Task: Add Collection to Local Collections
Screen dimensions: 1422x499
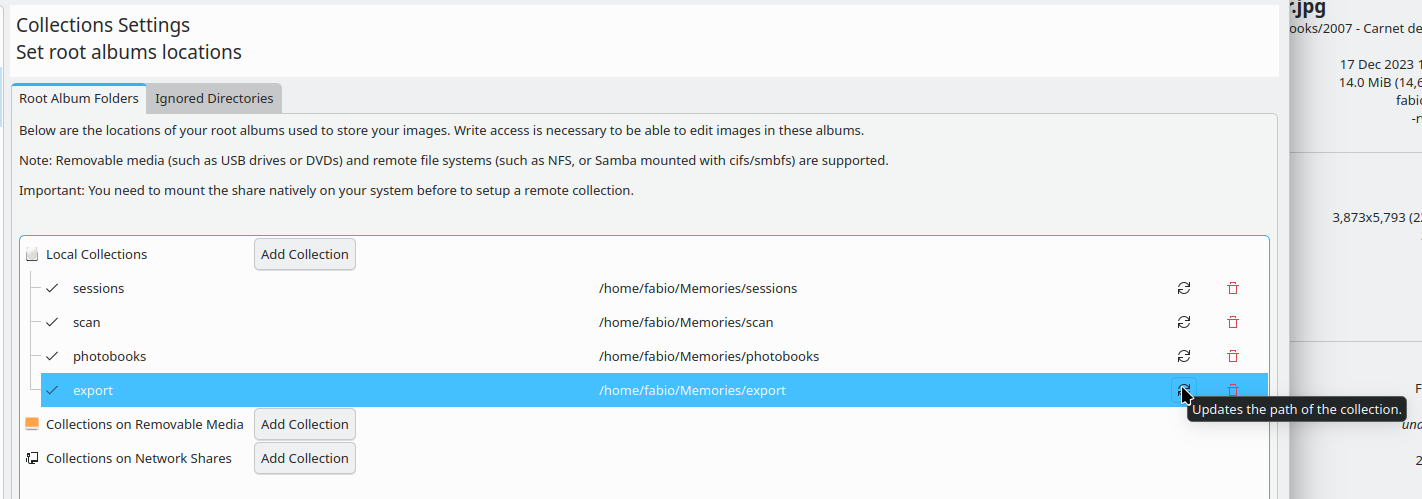Action: [305, 254]
